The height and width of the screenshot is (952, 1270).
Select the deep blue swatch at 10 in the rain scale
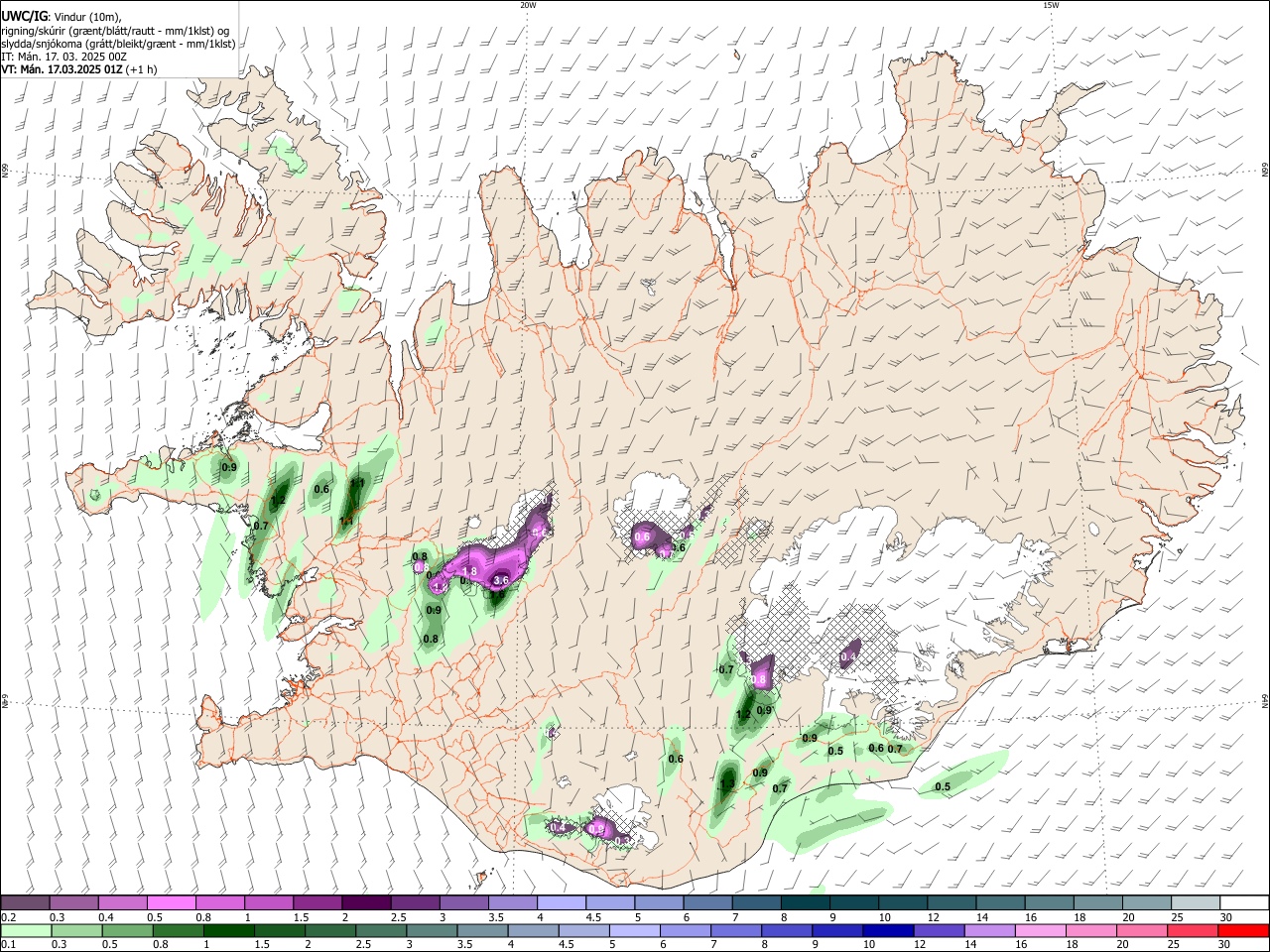pyautogui.click(x=888, y=930)
